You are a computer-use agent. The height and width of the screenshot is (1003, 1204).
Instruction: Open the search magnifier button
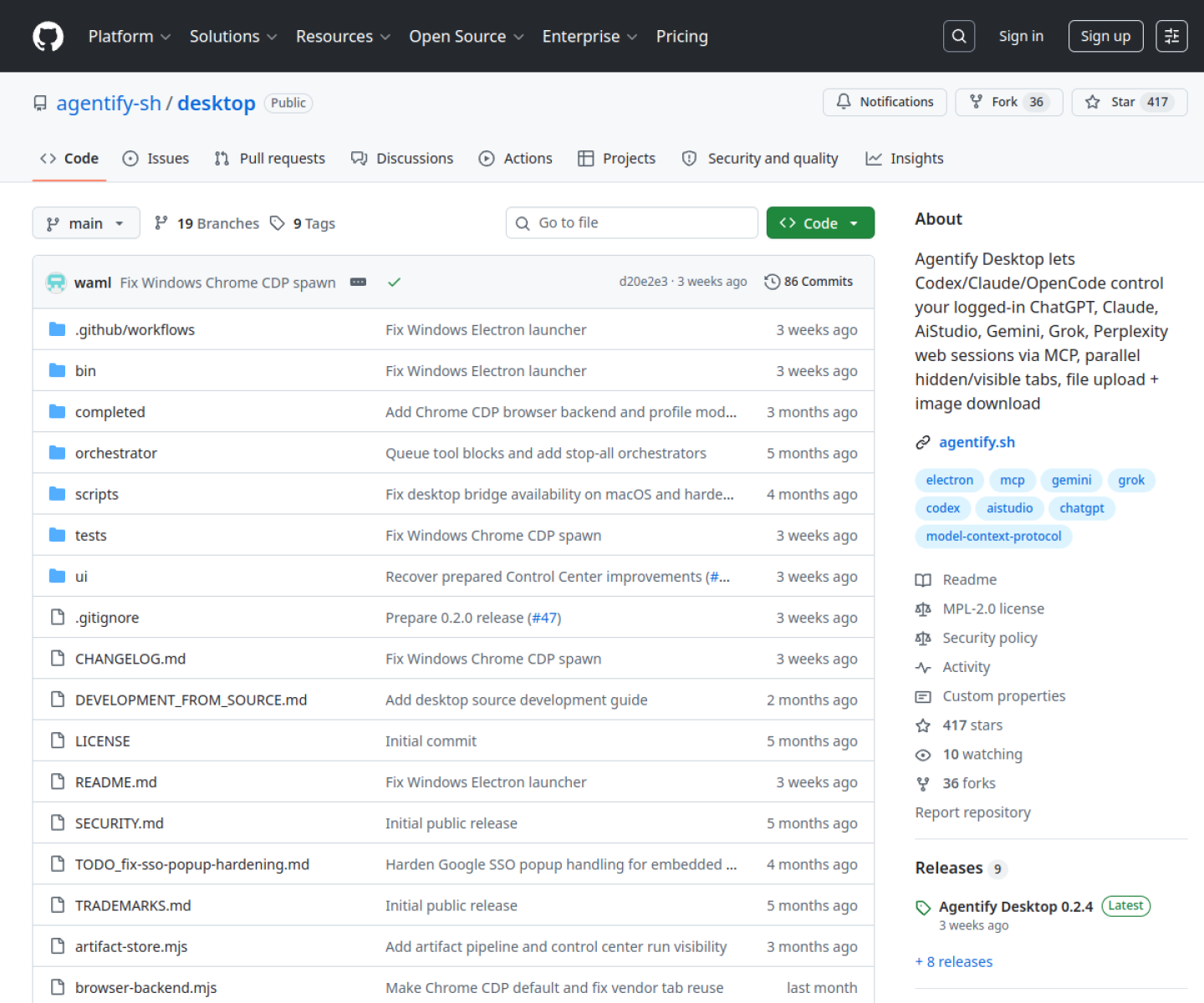click(x=959, y=36)
